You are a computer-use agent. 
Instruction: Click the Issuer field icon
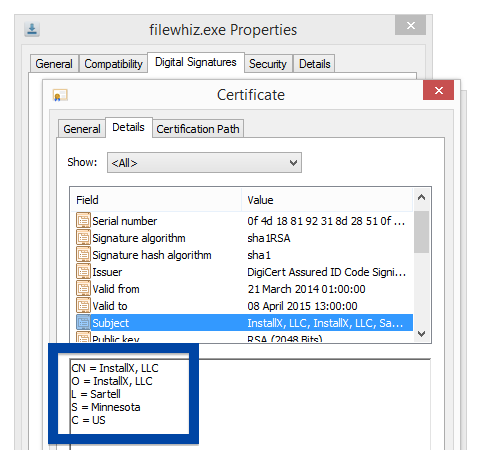(x=83, y=272)
